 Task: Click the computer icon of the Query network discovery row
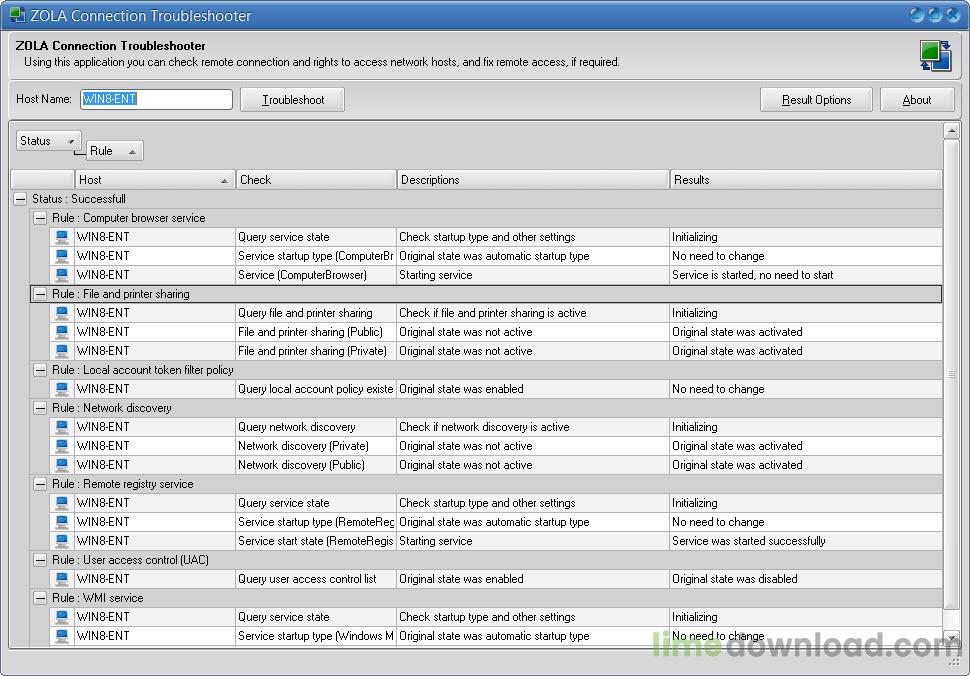62,427
